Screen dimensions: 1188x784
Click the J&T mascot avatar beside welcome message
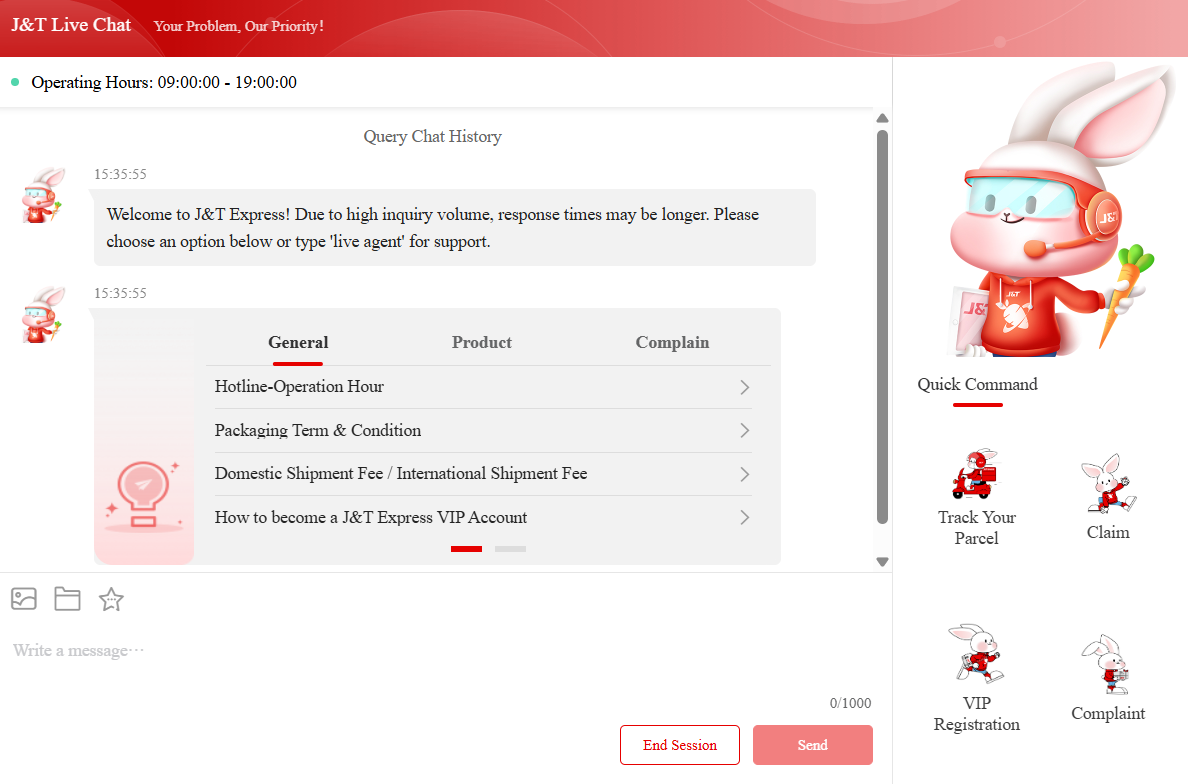[x=42, y=195]
